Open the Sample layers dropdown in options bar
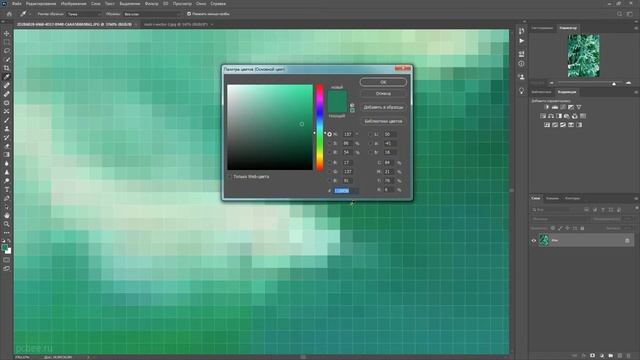The image size is (640, 360). [x=152, y=14]
